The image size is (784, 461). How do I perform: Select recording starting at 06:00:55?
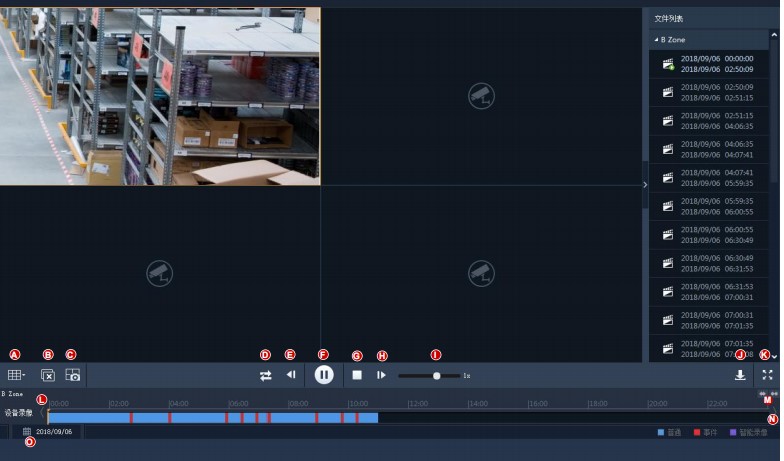[x=709, y=235]
